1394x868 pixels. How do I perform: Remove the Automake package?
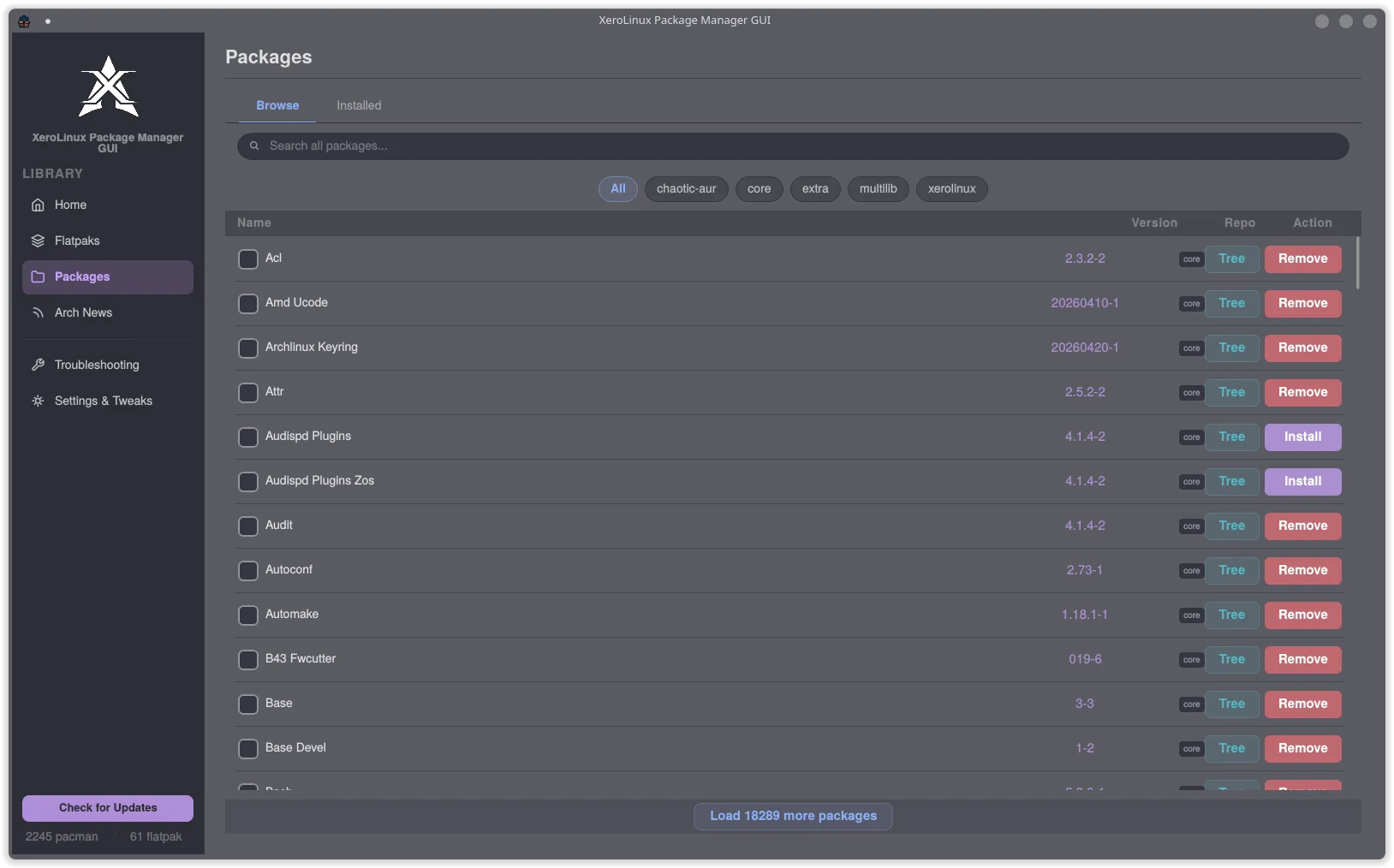point(1302,615)
